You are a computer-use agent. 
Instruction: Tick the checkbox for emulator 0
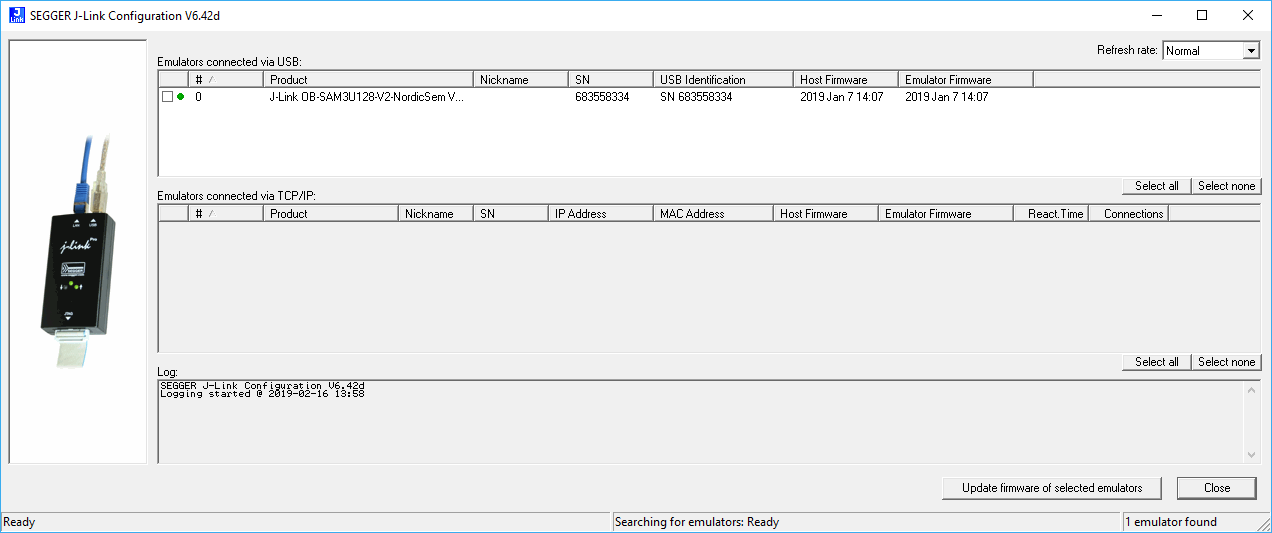pos(167,97)
